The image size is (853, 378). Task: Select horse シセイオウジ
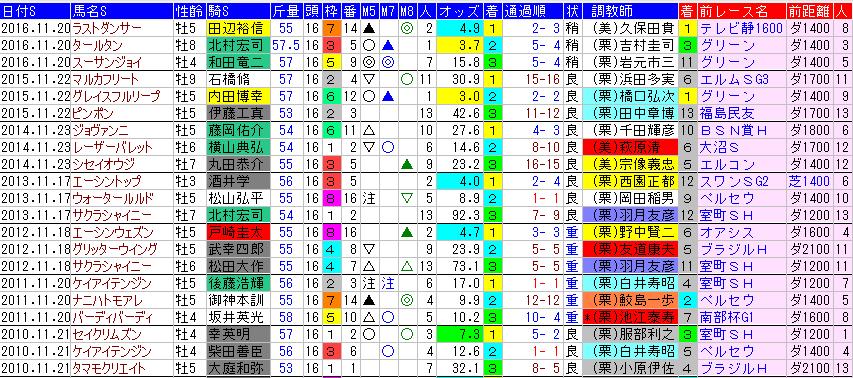point(103,164)
